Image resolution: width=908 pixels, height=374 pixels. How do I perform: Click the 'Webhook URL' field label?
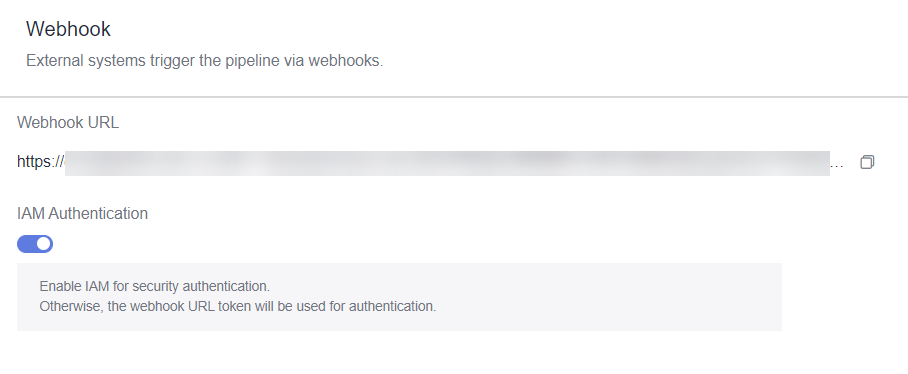(x=68, y=123)
